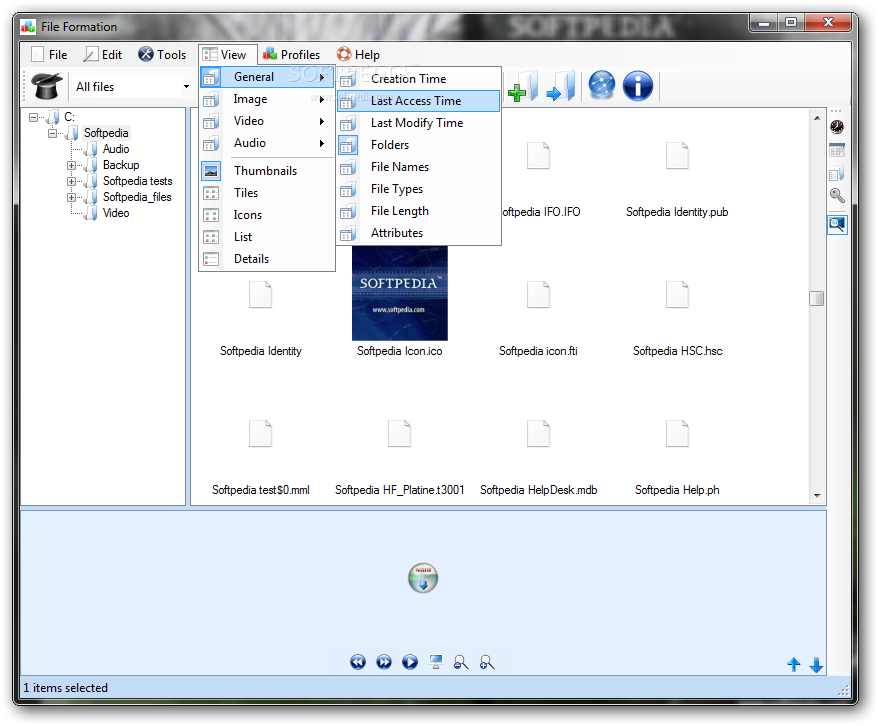Expand the Backup folder node
Image resolution: width=879 pixels, height=726 pixels.
(x=71, y=165)
